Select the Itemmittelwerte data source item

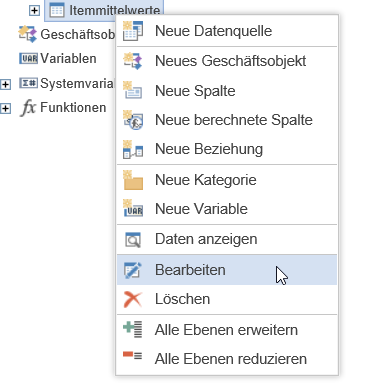click(x=104, y=10)
